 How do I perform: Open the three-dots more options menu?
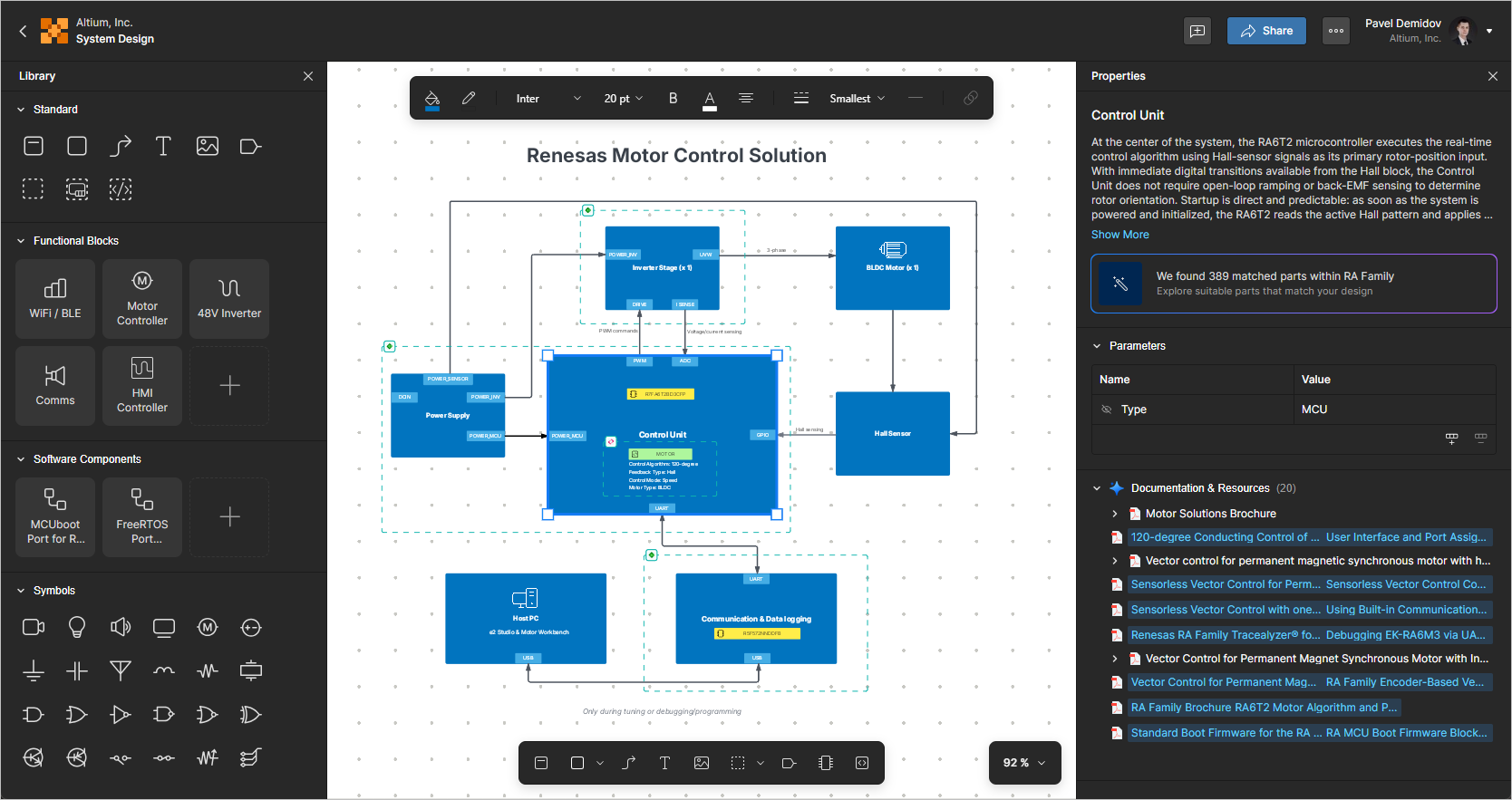tap(1336, 31)
